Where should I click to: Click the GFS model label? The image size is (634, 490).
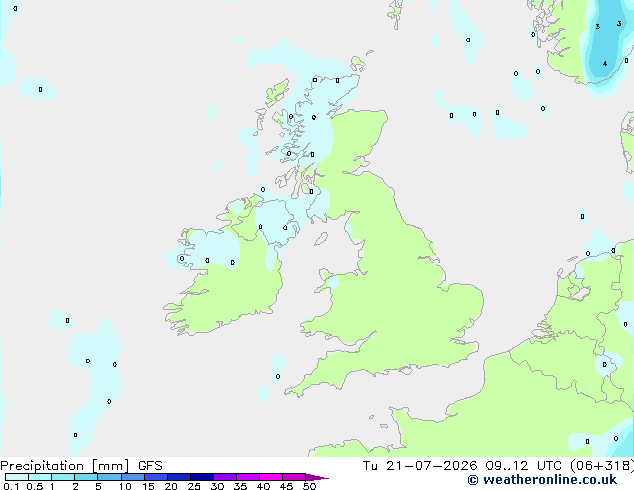click(x=150, y=466)
